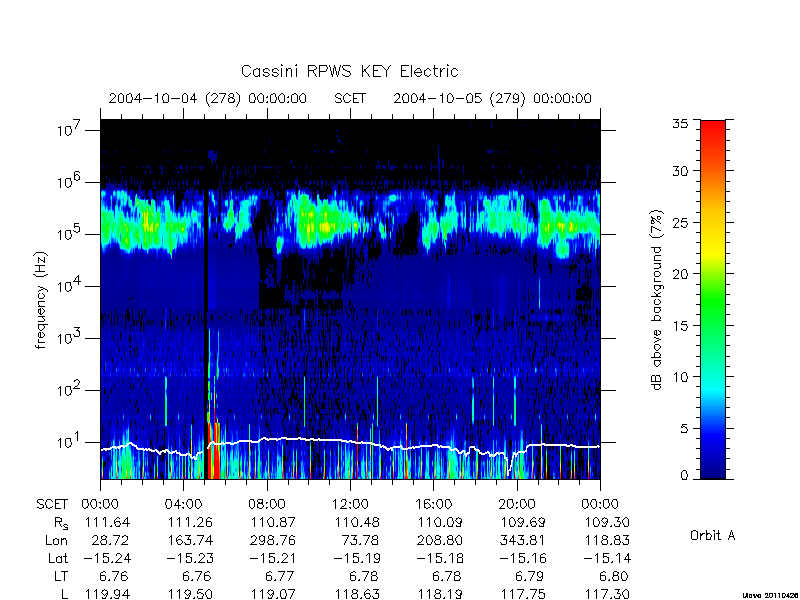Click the L row label
This screenshot has width=800, height=600.
64,594
